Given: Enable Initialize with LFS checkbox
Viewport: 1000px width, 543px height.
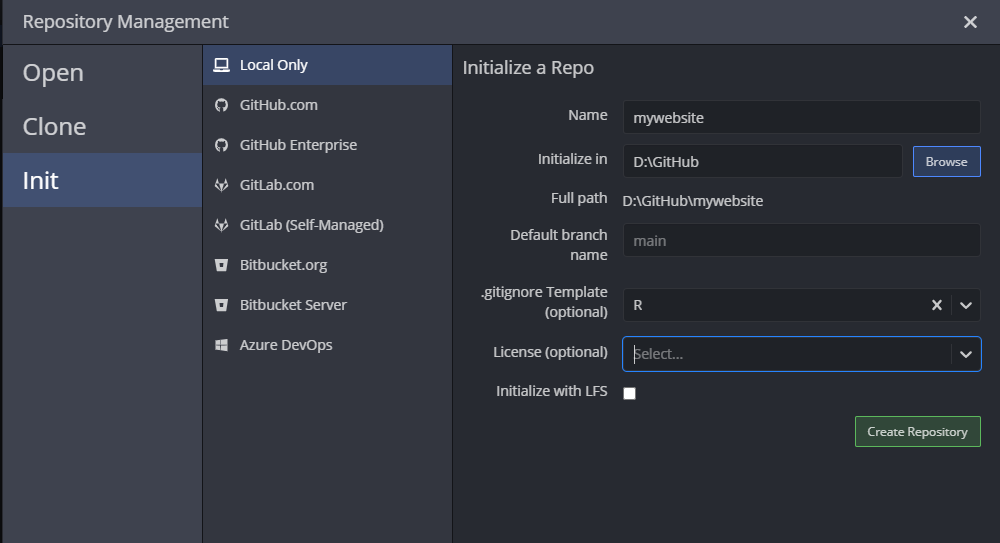Looking at the screenshot, I should click(x=629, y=393).
